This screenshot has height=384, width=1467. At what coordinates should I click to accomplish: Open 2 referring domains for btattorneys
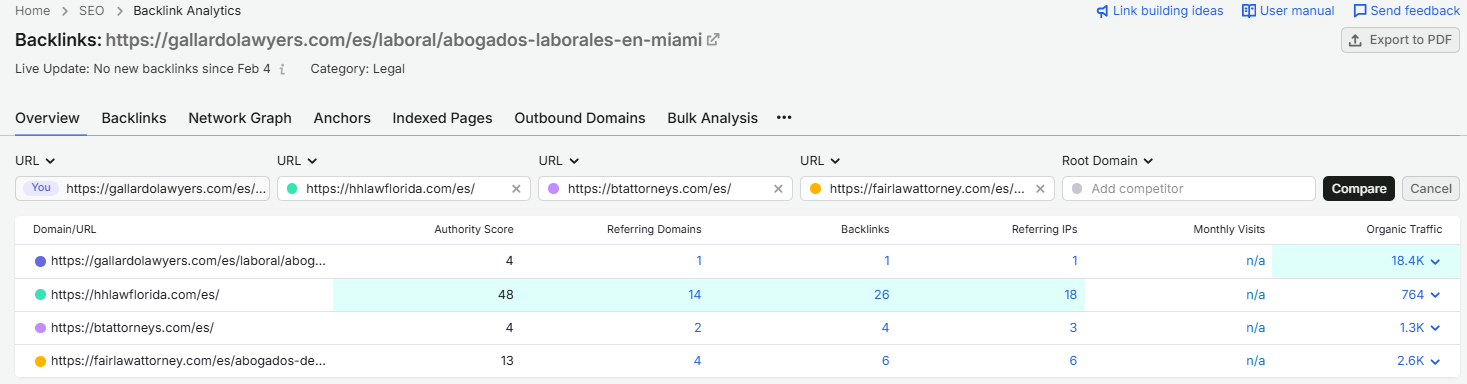point(698,328)
